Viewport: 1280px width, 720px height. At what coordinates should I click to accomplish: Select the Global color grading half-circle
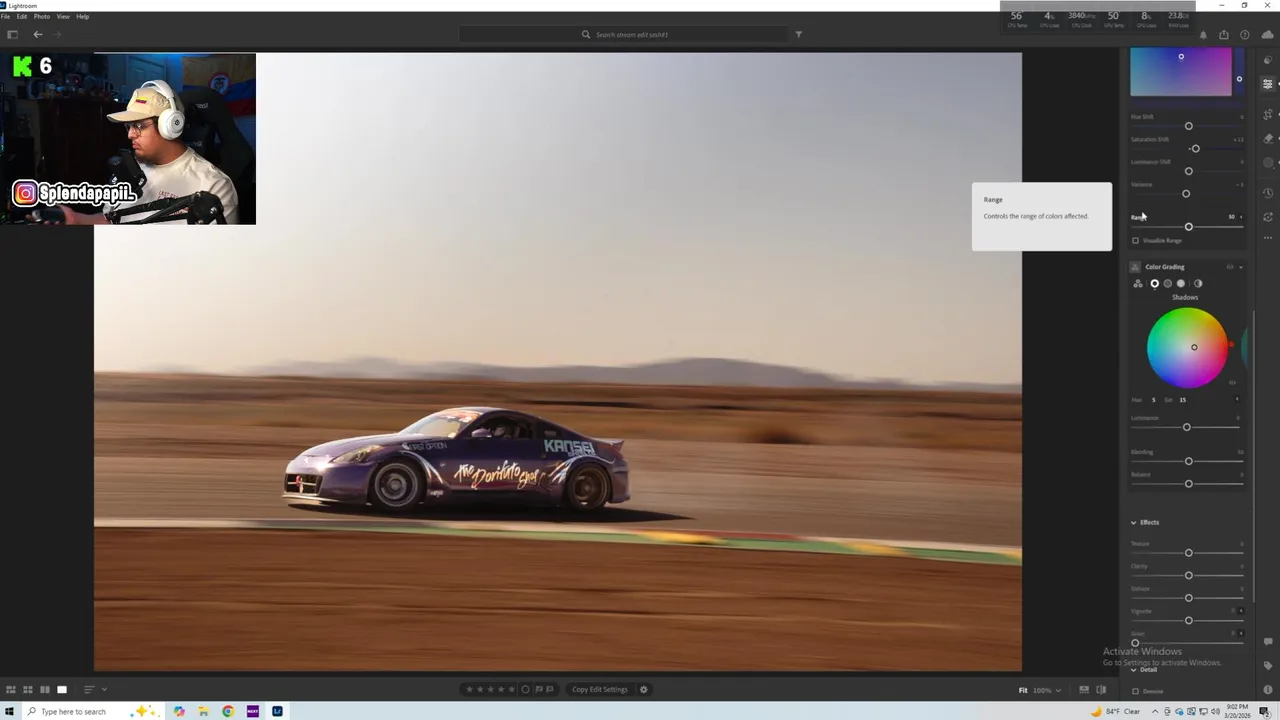click(1198, 283)
